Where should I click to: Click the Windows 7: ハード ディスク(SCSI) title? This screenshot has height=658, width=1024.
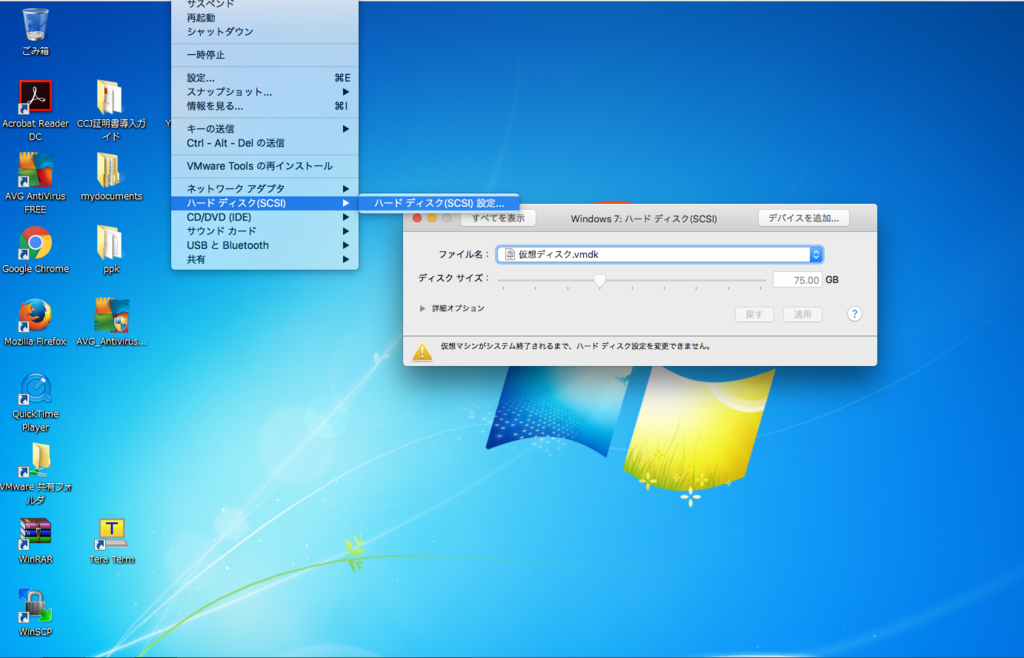point(644,219)
